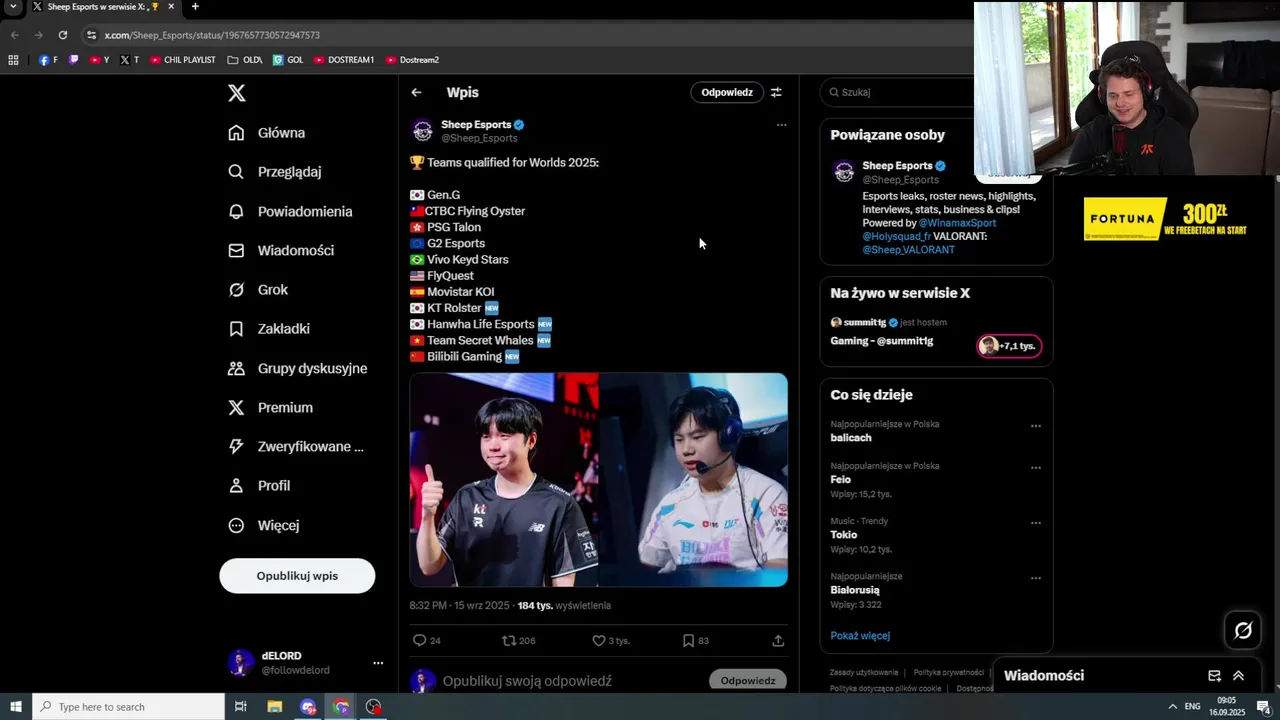Open Wiadomości in the sidebar
This screenshot has height=720, width=1280.
[x=281, y=251]
